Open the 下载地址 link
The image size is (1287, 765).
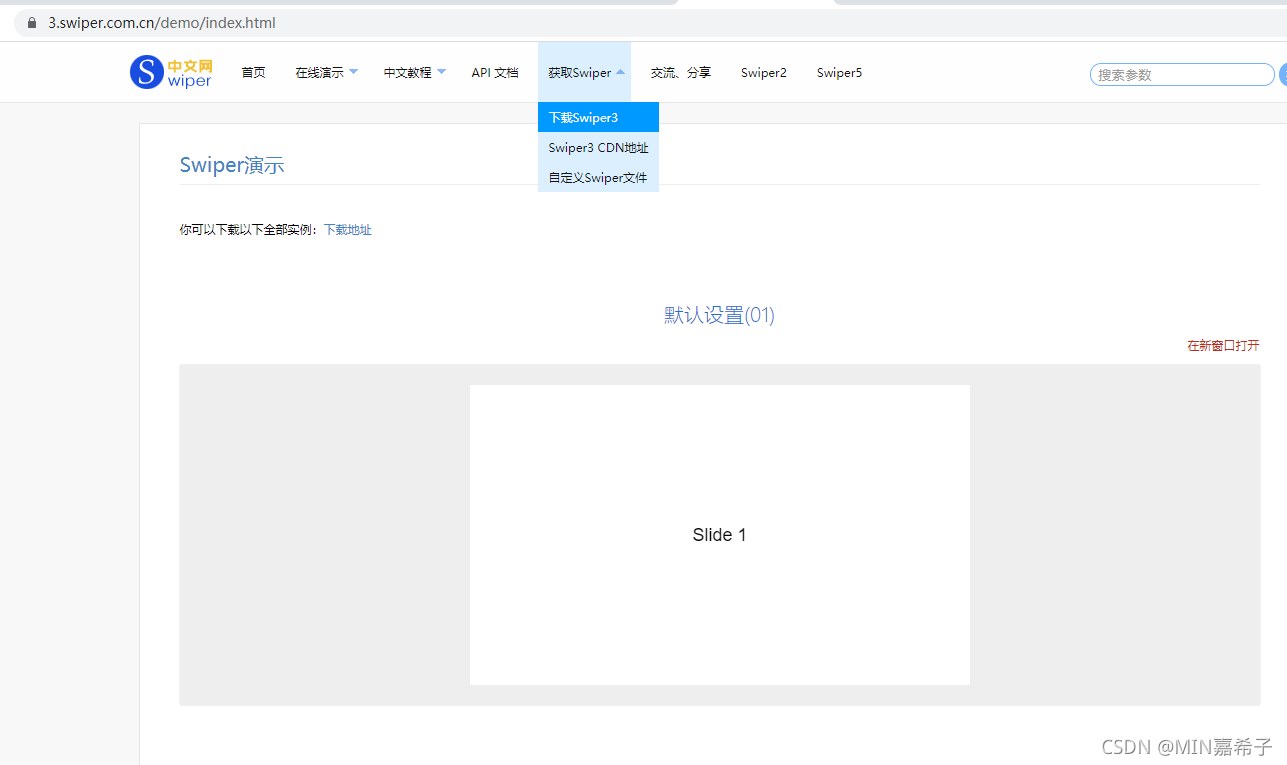click(x=348, y=230)
